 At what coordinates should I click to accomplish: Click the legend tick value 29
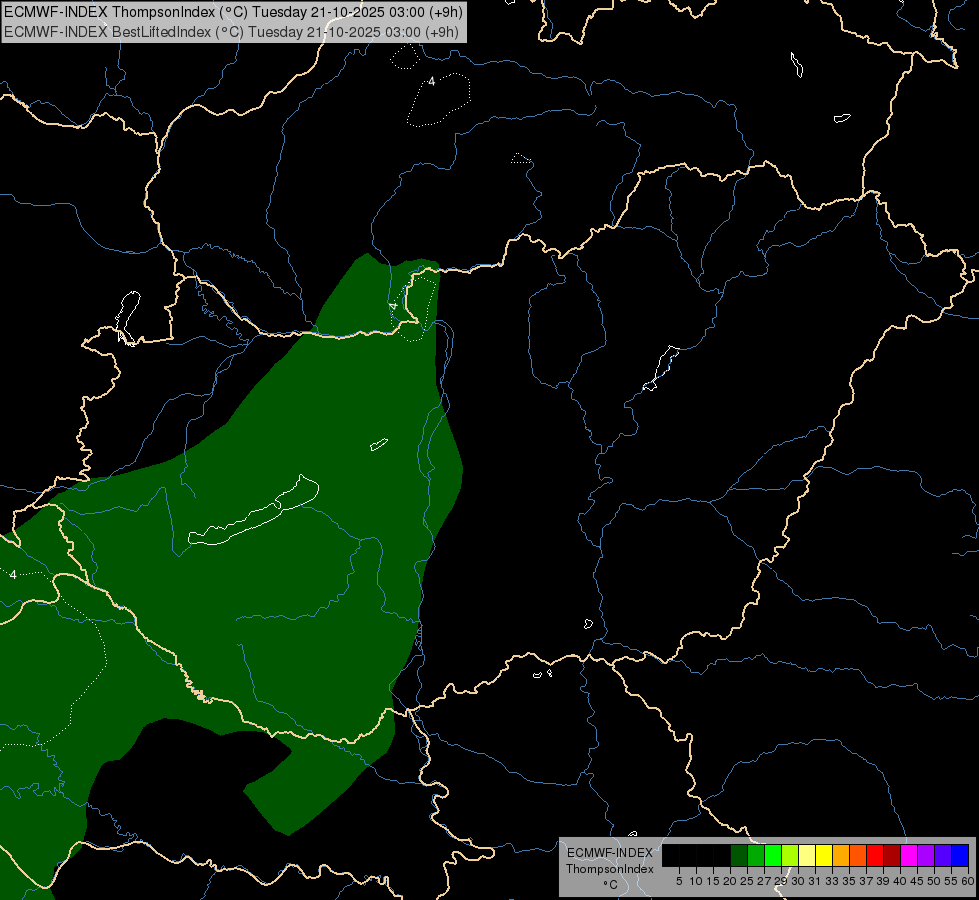[x=781, y=881]
